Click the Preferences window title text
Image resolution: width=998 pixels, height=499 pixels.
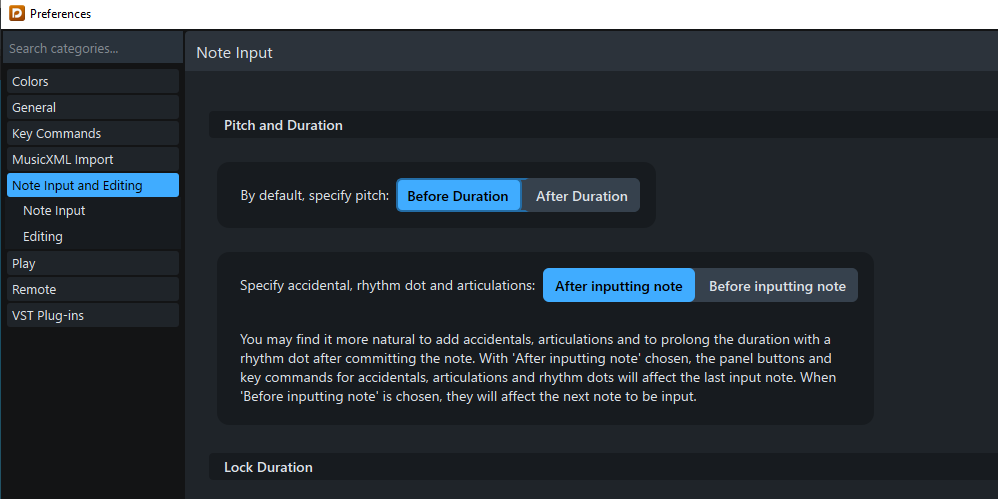pos(60,14)
